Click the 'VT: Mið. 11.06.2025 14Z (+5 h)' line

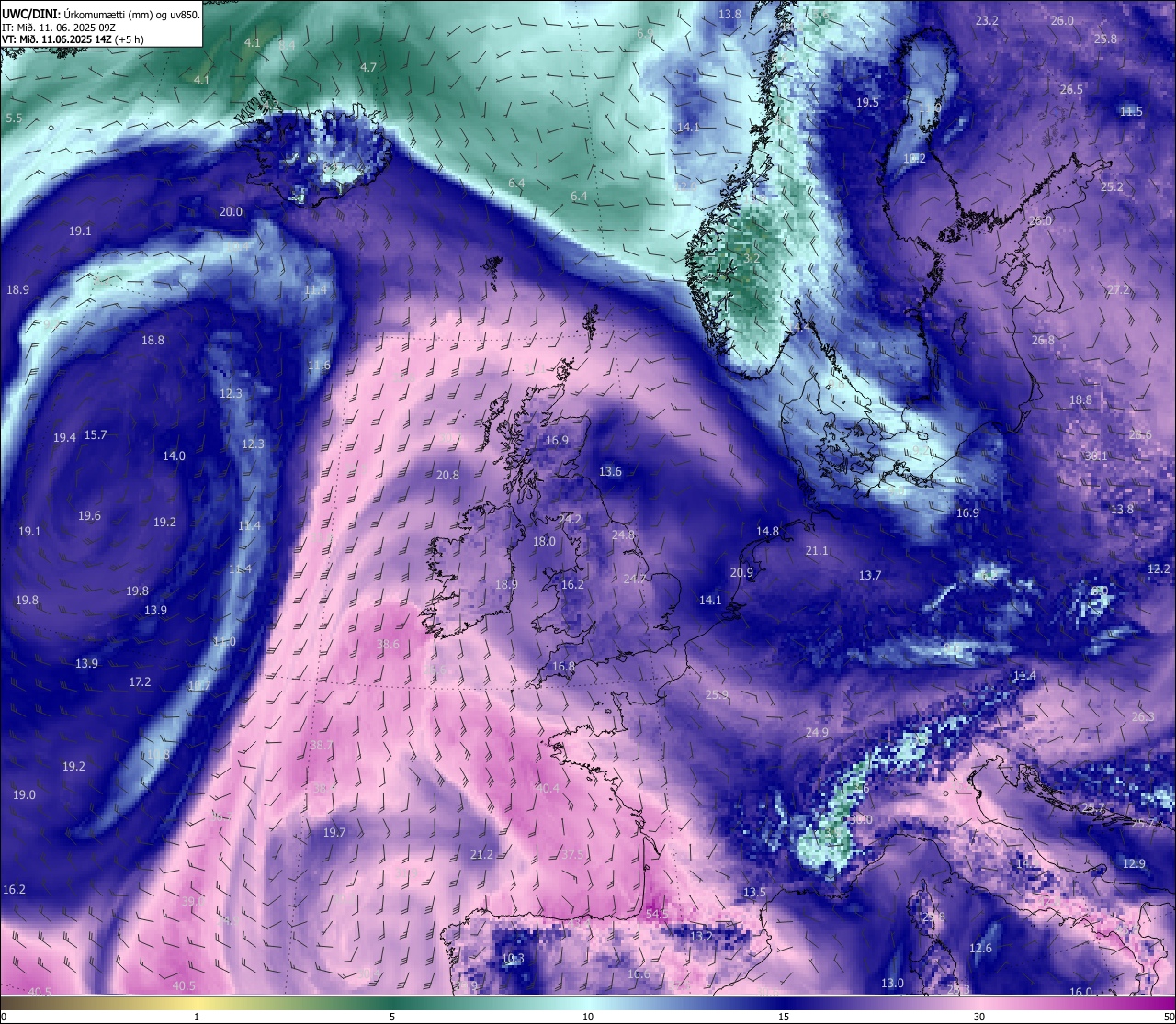click(72, 39)
